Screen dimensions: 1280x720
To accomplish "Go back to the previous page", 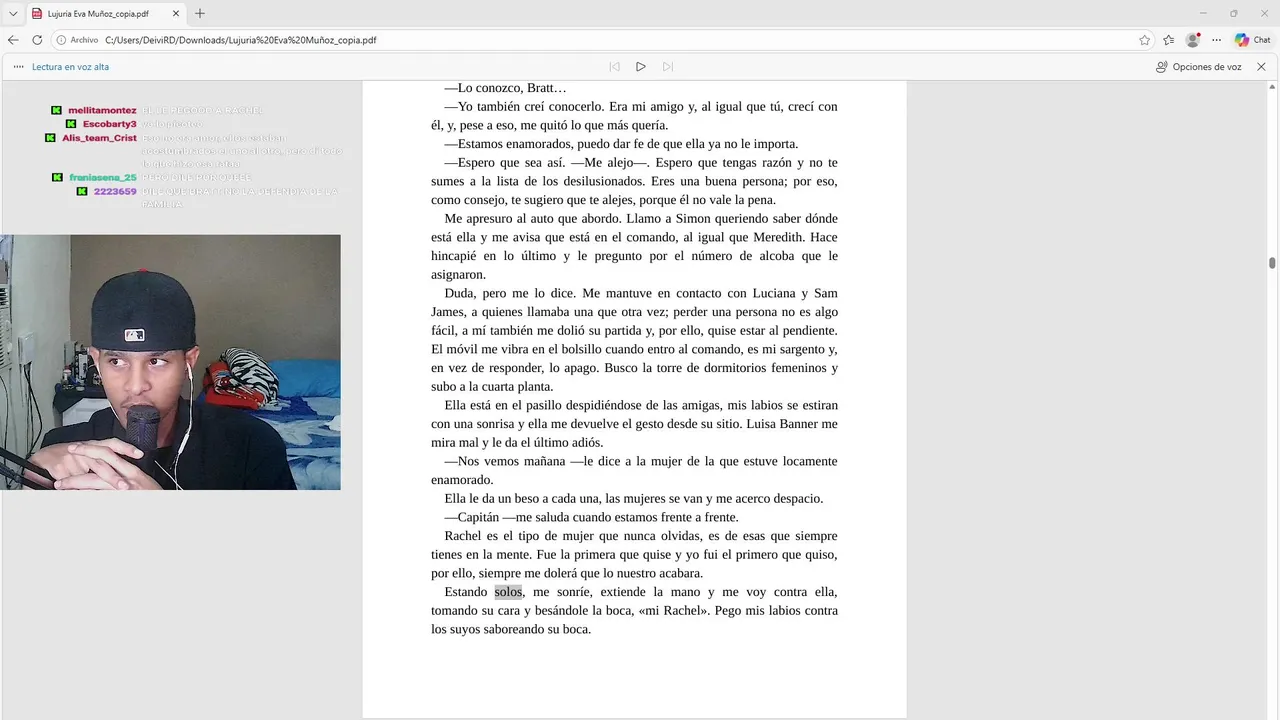I will click(13, 40).
